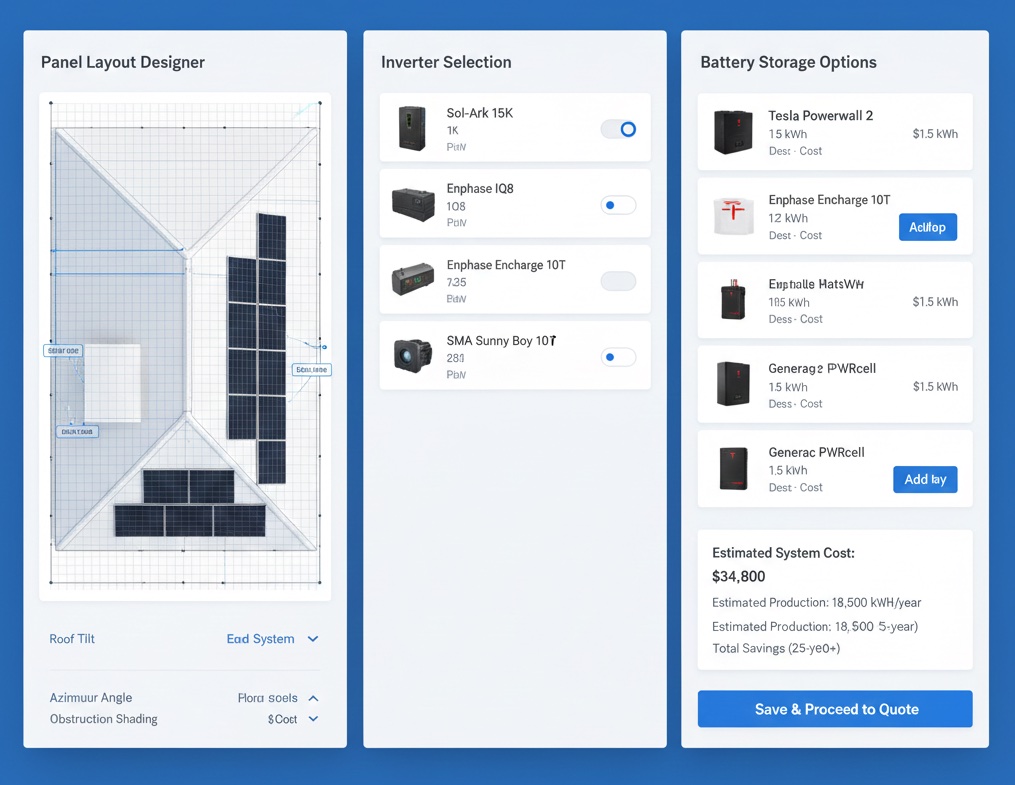This screenshot has width=1015, height=785.
Task: Click the Sol-Ark 15K inverter icon
Action: [x=412, y=129]
